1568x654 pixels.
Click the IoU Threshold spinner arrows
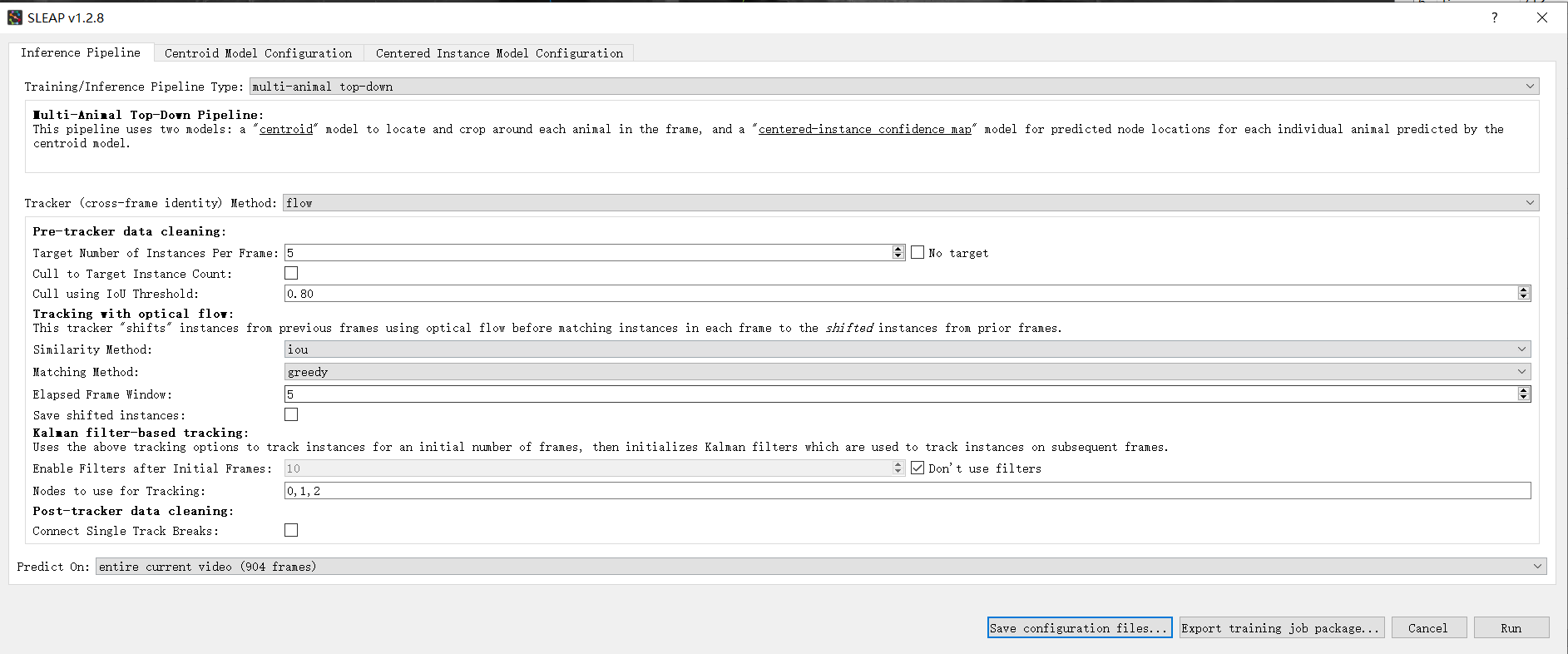pyautogui.click(x=1524, y=294)
